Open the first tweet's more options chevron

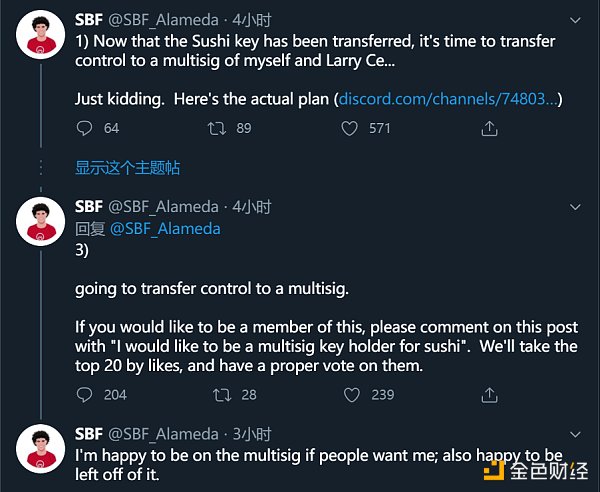point(574,20)
